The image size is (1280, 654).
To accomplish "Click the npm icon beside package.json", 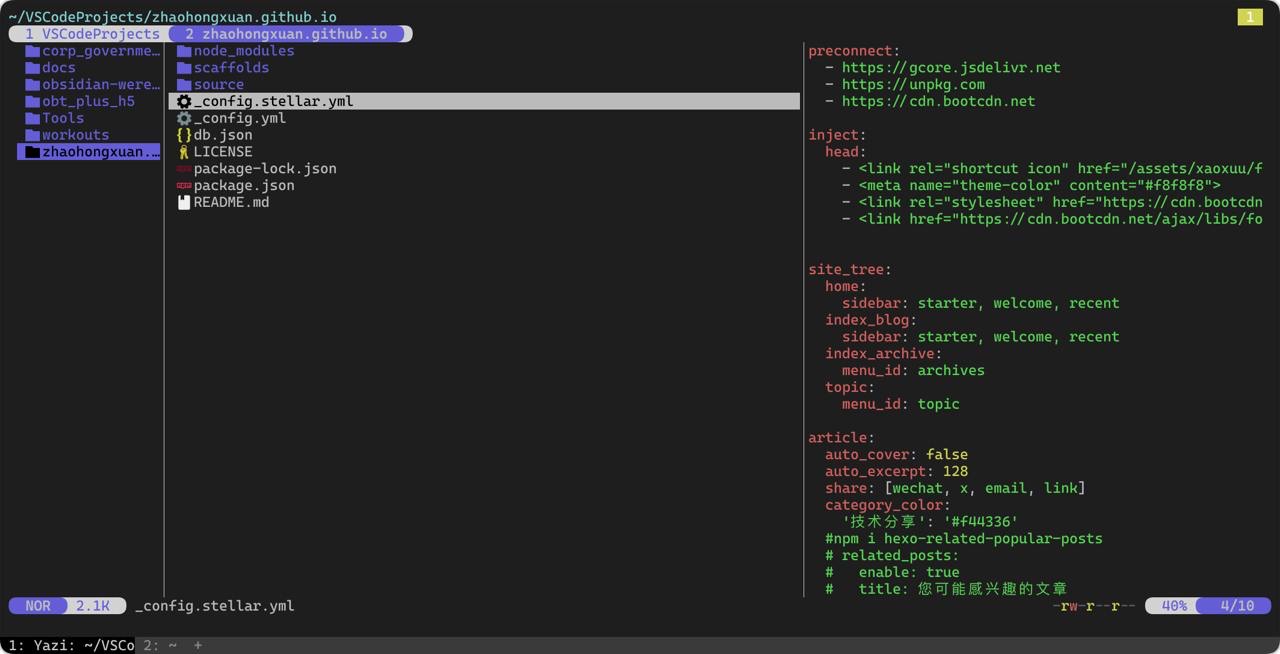I will (x=184, y=186).
